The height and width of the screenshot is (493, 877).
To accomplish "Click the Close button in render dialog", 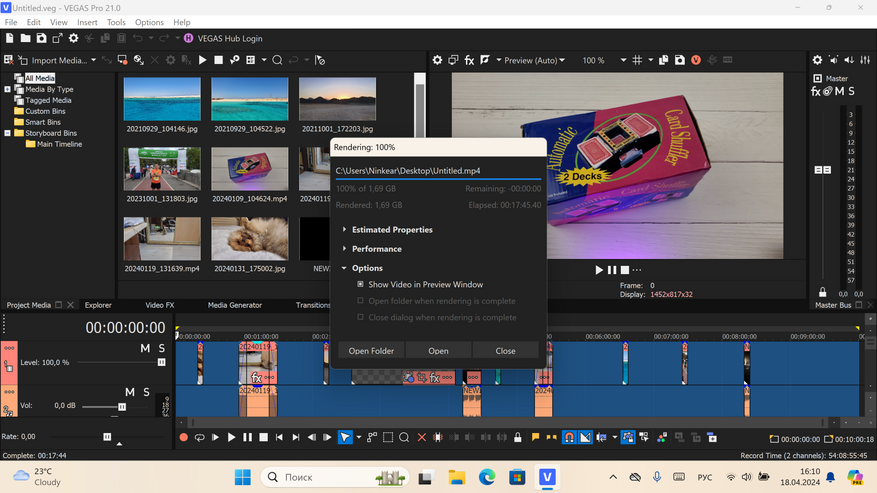I will click(x=505, y=351).
